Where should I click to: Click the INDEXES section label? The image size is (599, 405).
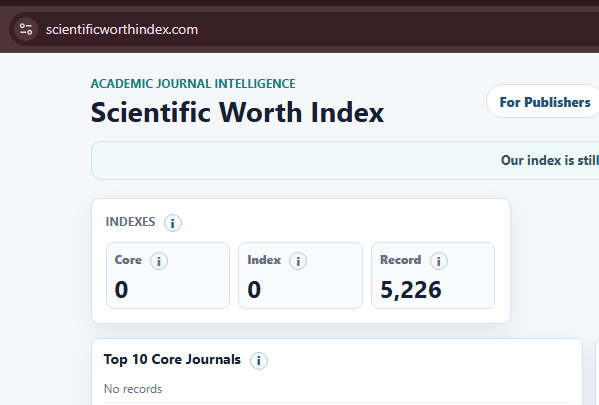130,222
